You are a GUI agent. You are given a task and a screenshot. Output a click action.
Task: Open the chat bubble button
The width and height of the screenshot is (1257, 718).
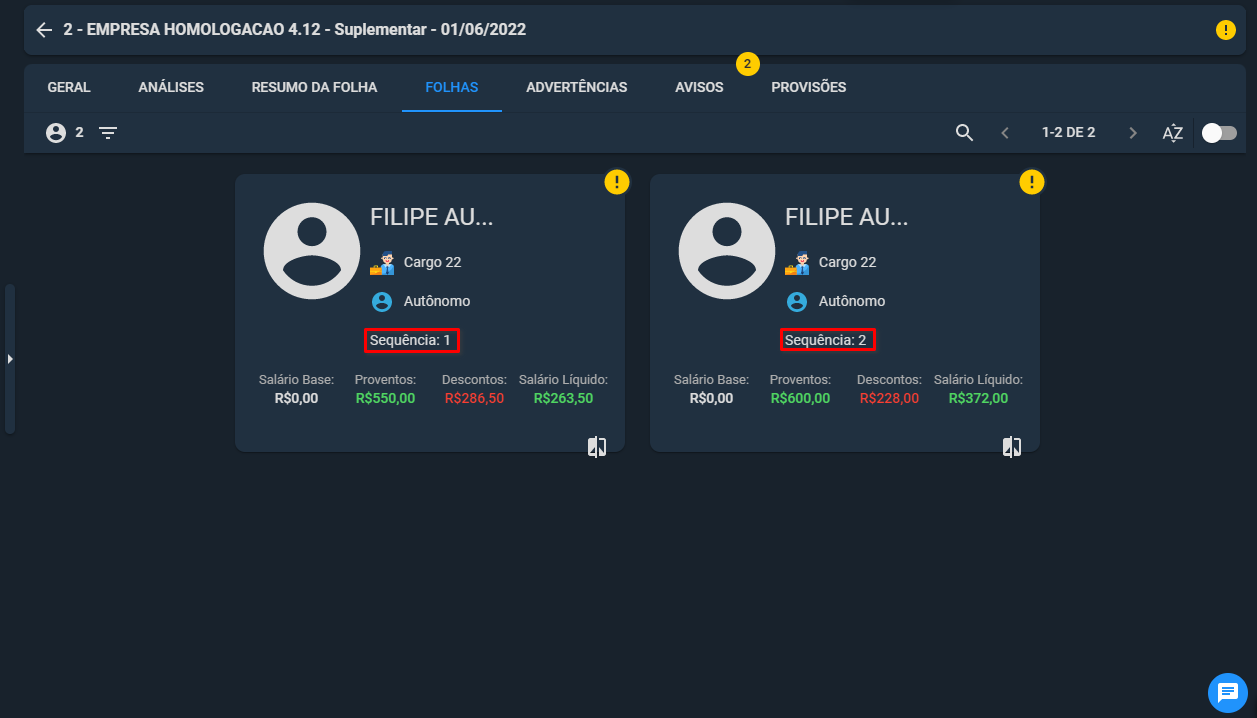coord(1227,692)
